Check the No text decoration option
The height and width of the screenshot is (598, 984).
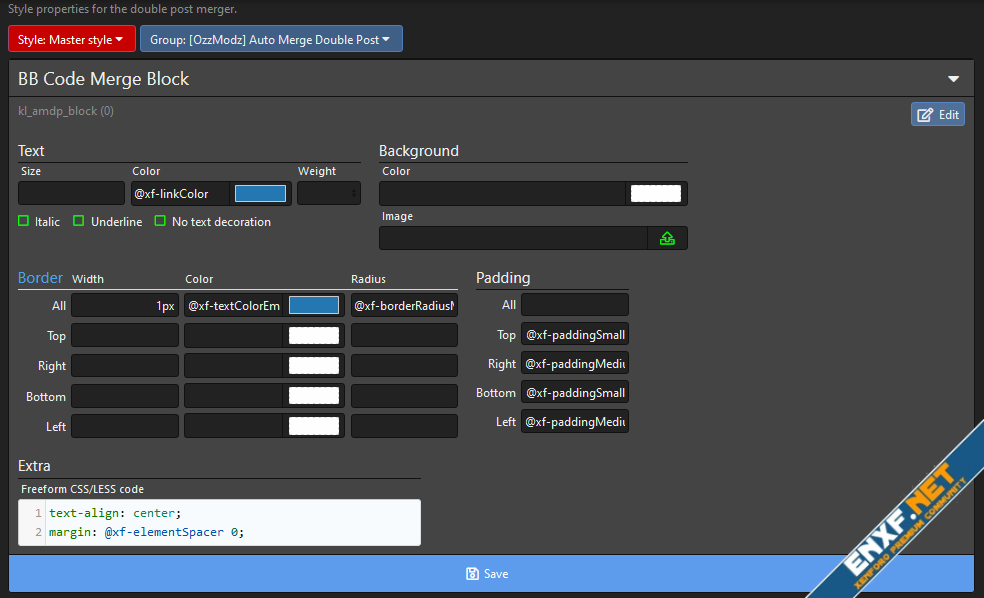(160, 221)
